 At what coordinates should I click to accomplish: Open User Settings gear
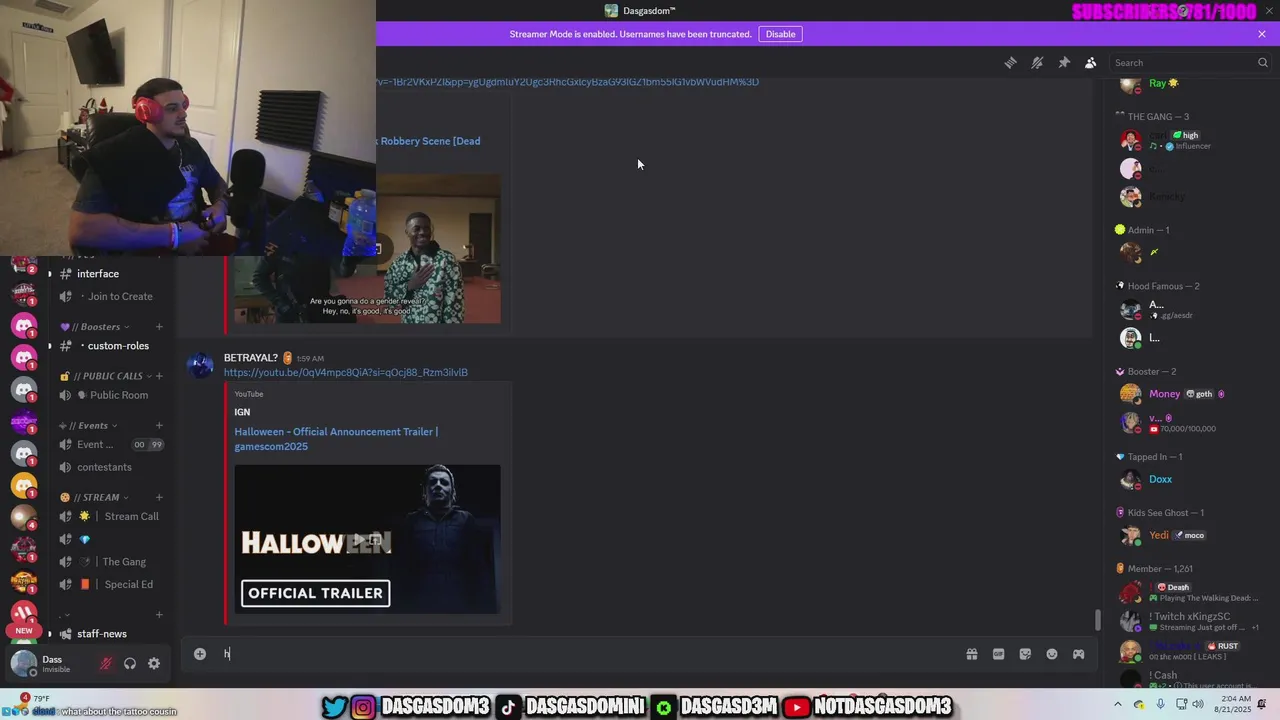pos(154,663)
